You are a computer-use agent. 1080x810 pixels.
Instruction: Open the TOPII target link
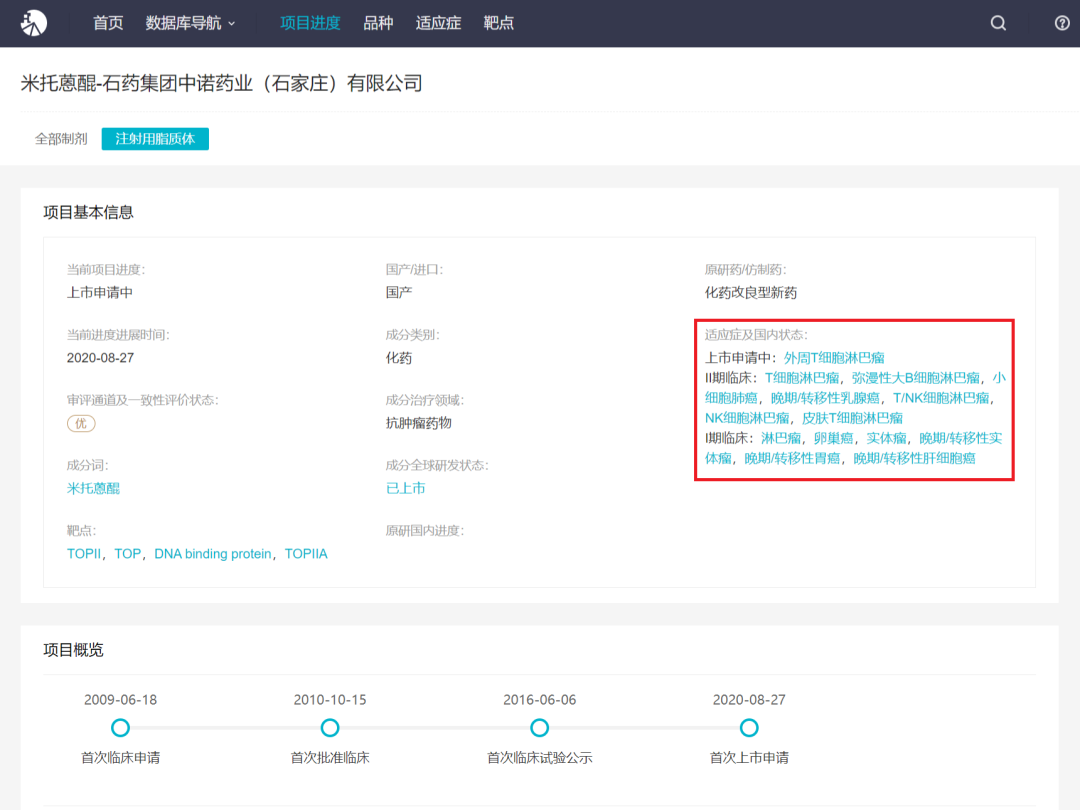(x=83, y=554)
